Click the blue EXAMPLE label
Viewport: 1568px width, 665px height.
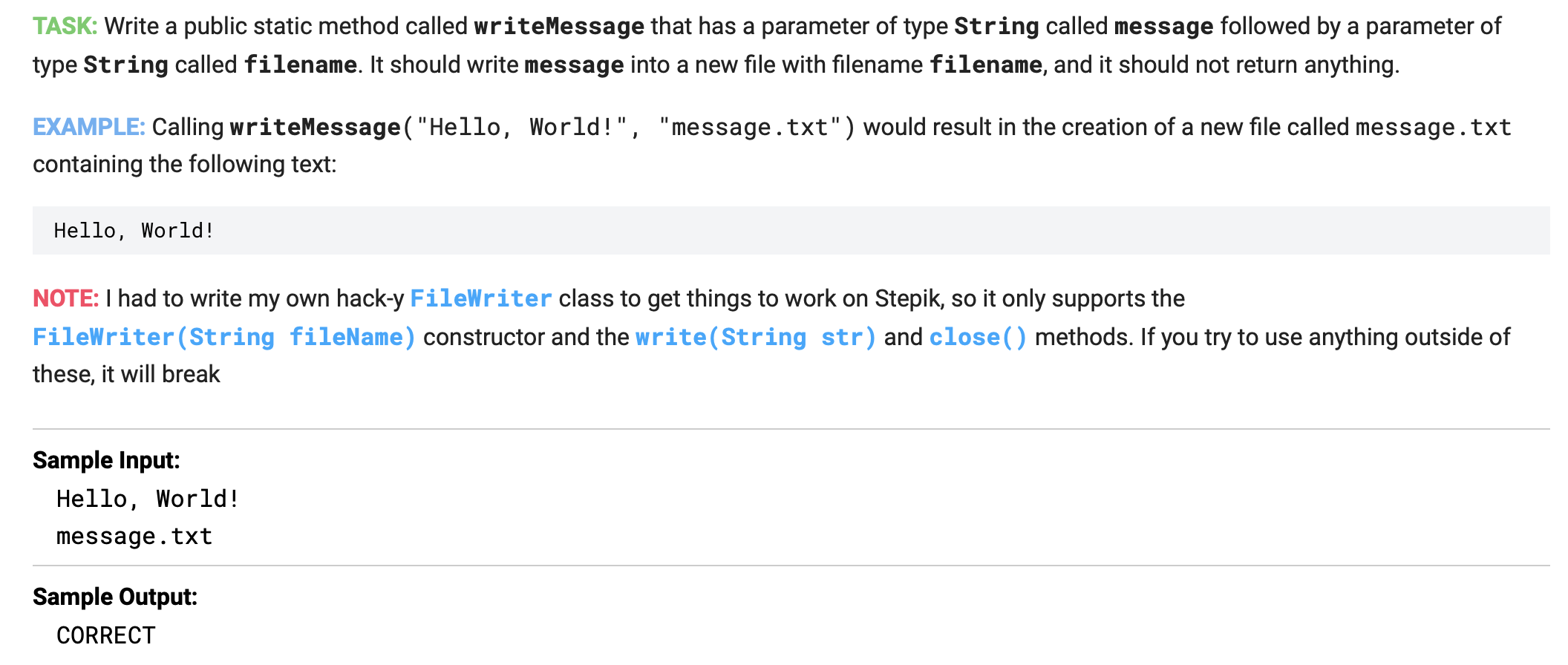click(89, 127)
